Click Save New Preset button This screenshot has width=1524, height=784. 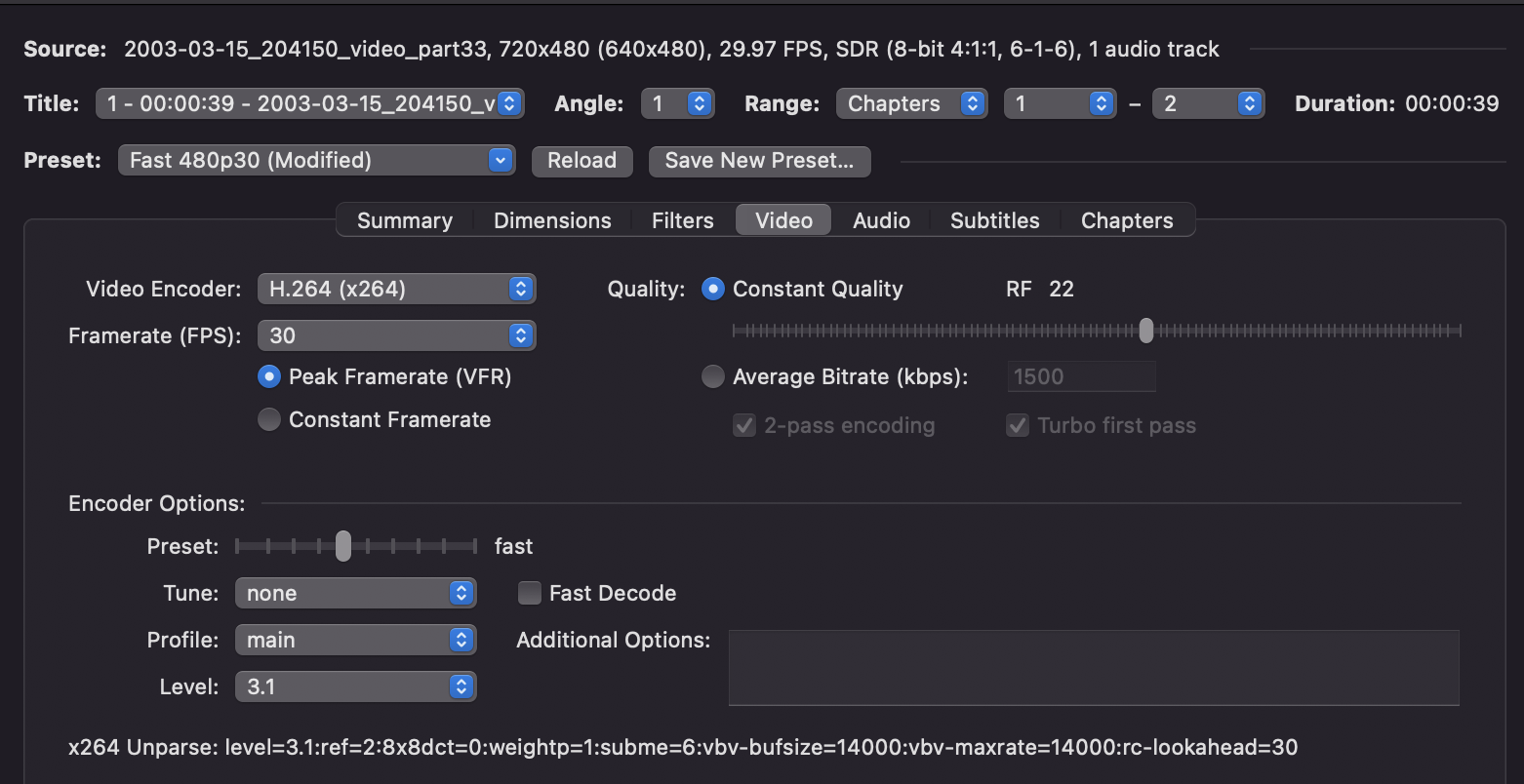coord(759,161)
